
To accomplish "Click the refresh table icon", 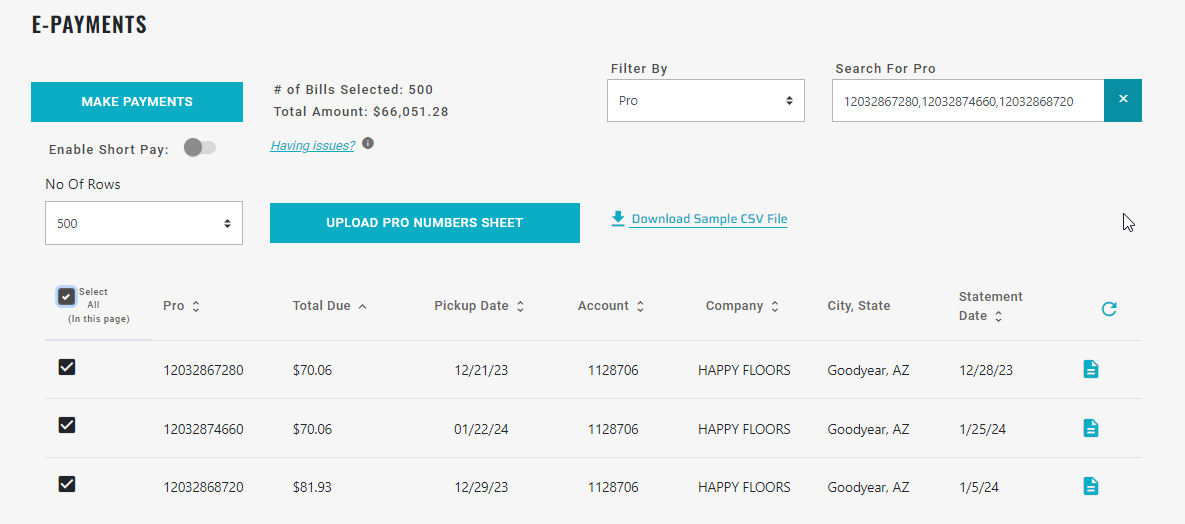I will click(1108, 309).
